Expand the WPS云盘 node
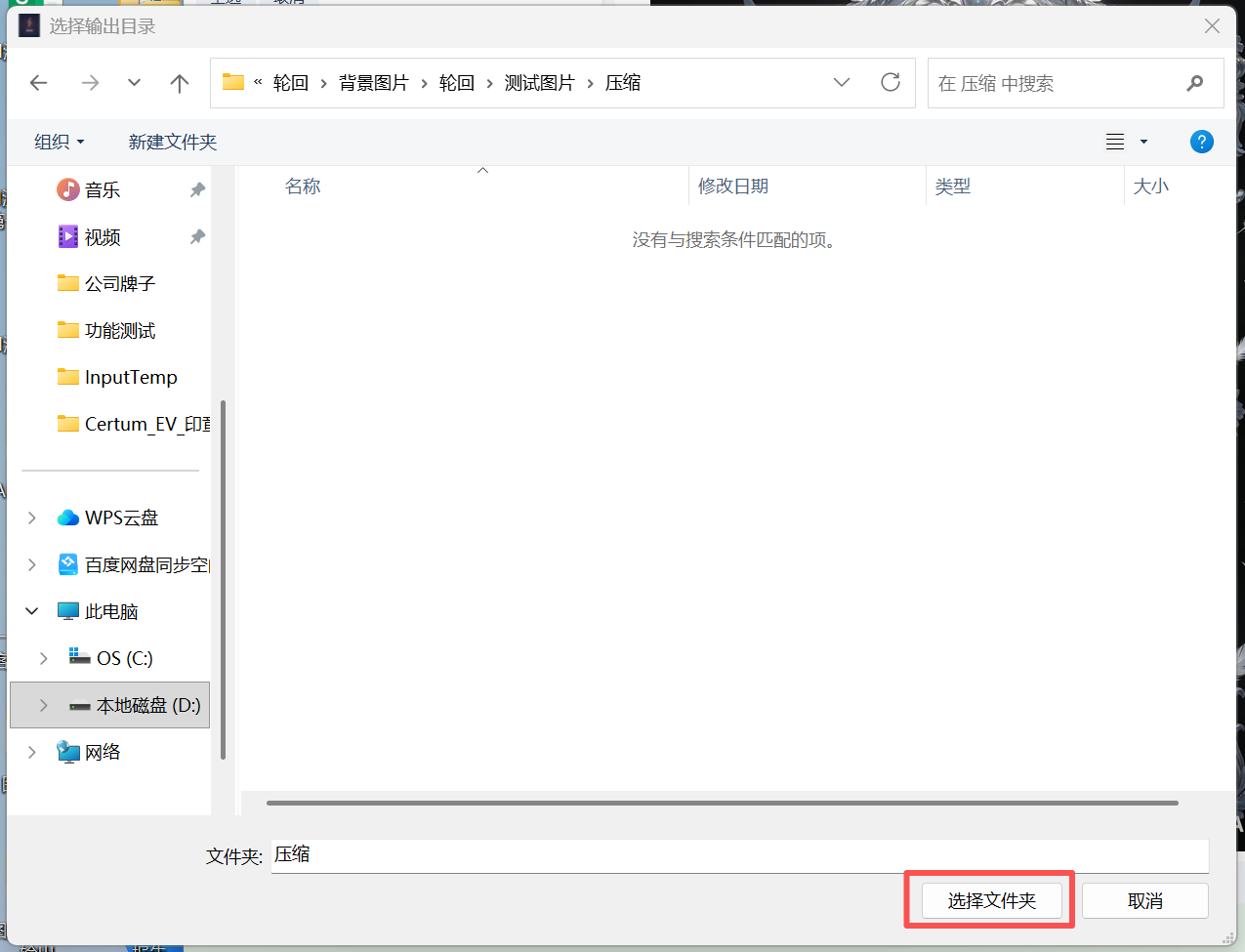Screen dimensions: 1245x952 pyautogui.click(x=32, y=517)
